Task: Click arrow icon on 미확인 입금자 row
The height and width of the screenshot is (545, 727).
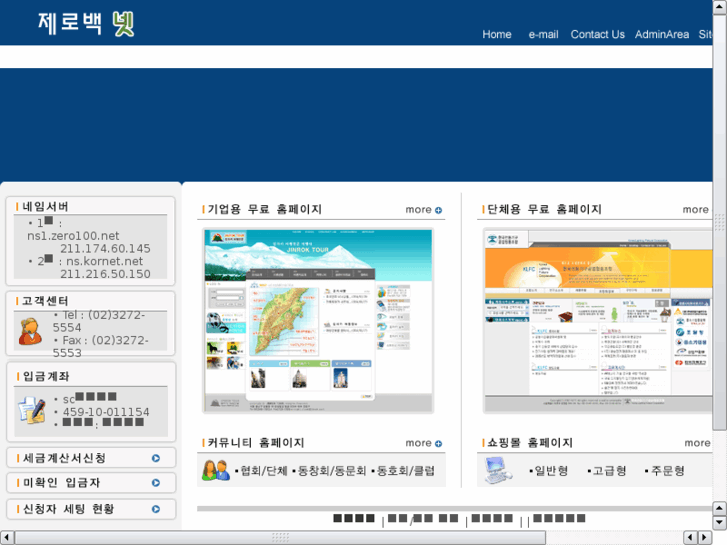Action: click(156, 483)
